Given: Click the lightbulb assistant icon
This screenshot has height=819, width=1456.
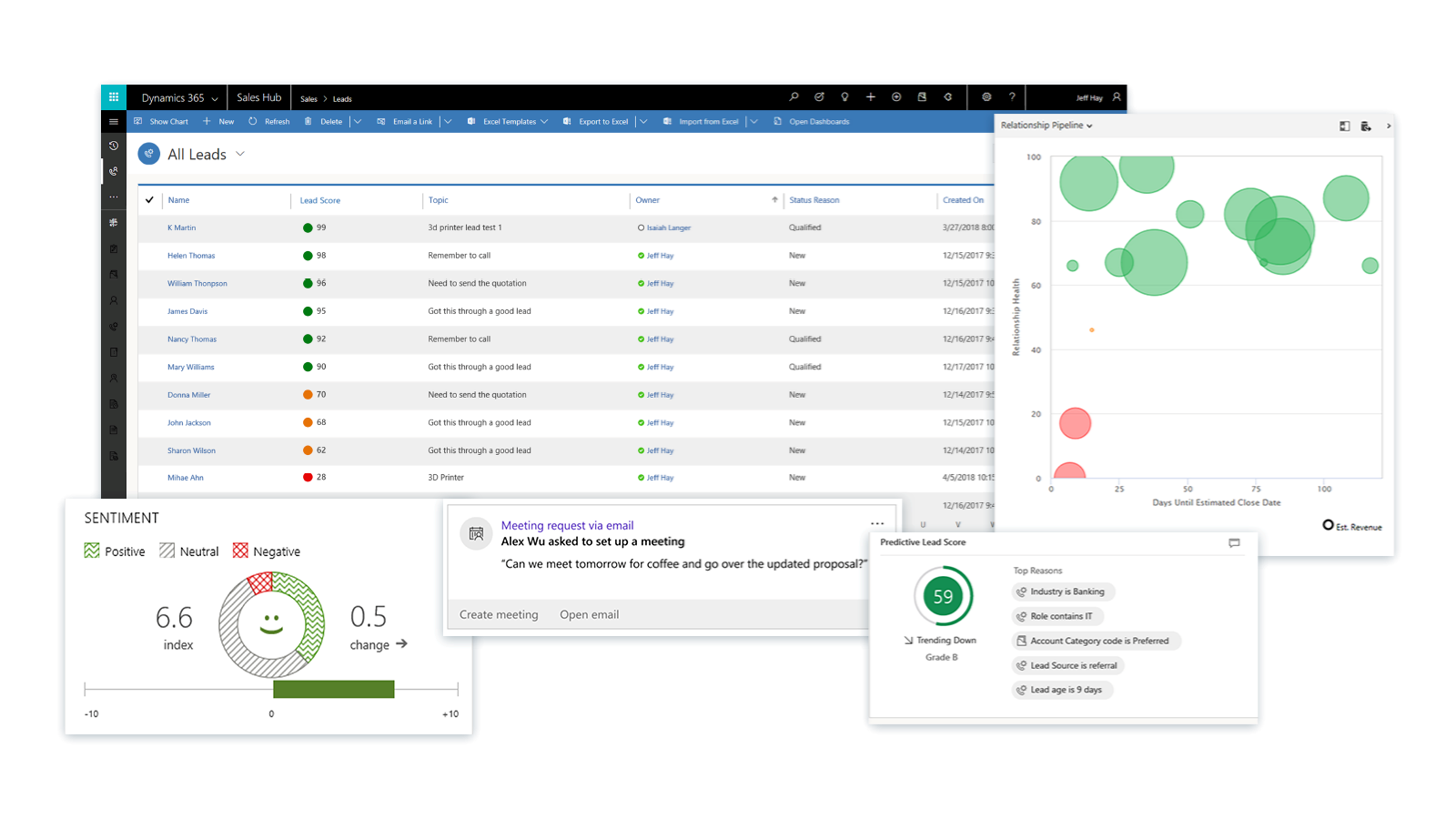Looking at the screenshot, I should tap(844, 97).
